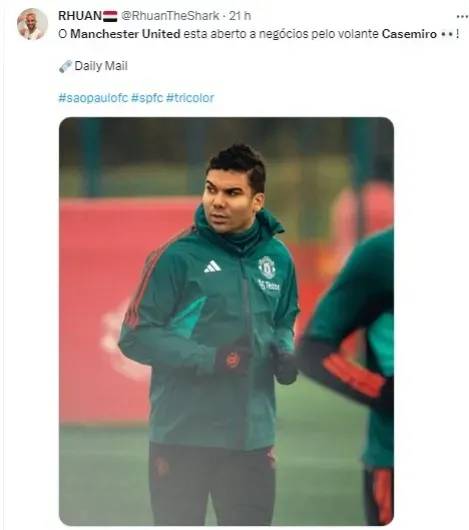Follow the #tricolor hashtag
This screenshot has height=530, width=469.
point(190,98)
